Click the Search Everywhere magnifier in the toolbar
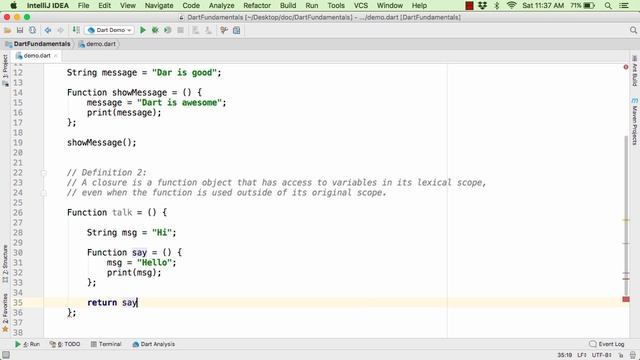Screen dimensions: 640x360 [x=633, y=30]
